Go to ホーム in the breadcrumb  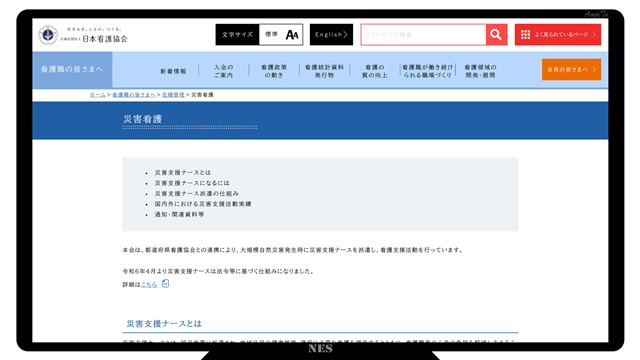click(x=98, y=95)
